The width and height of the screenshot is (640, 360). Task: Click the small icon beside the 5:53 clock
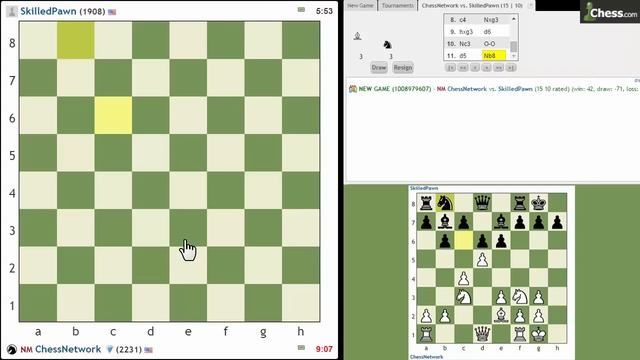[301, 9]
